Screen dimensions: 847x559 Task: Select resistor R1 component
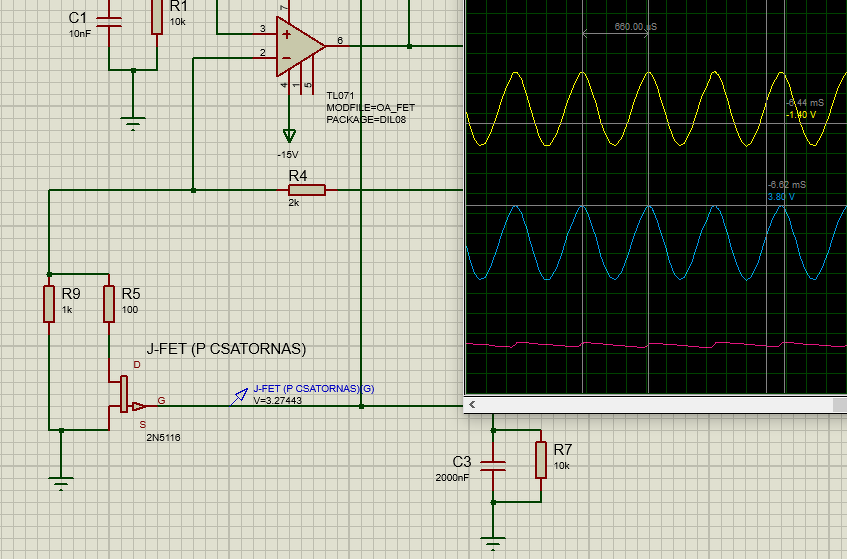(x=157, y=16)
